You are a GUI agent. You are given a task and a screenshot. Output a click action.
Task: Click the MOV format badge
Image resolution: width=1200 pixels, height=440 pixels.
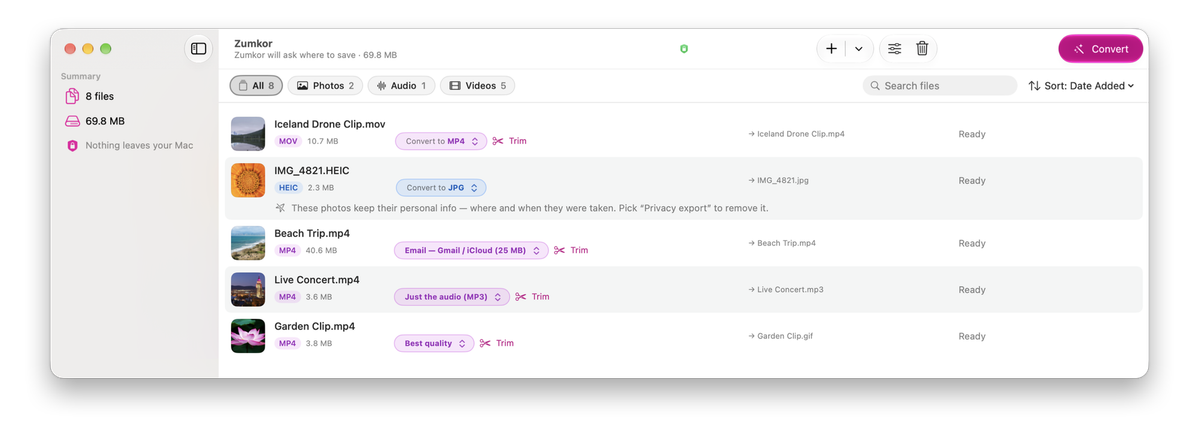tap(288, 141)
